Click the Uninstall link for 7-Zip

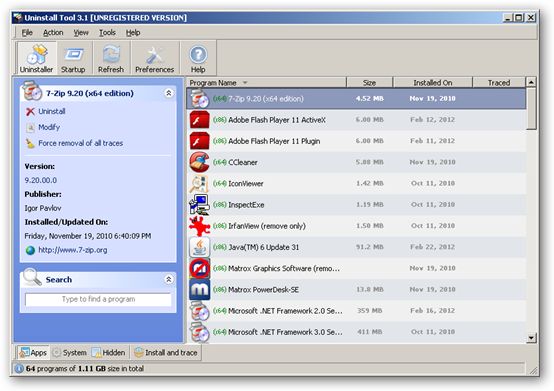click(52, 111)
